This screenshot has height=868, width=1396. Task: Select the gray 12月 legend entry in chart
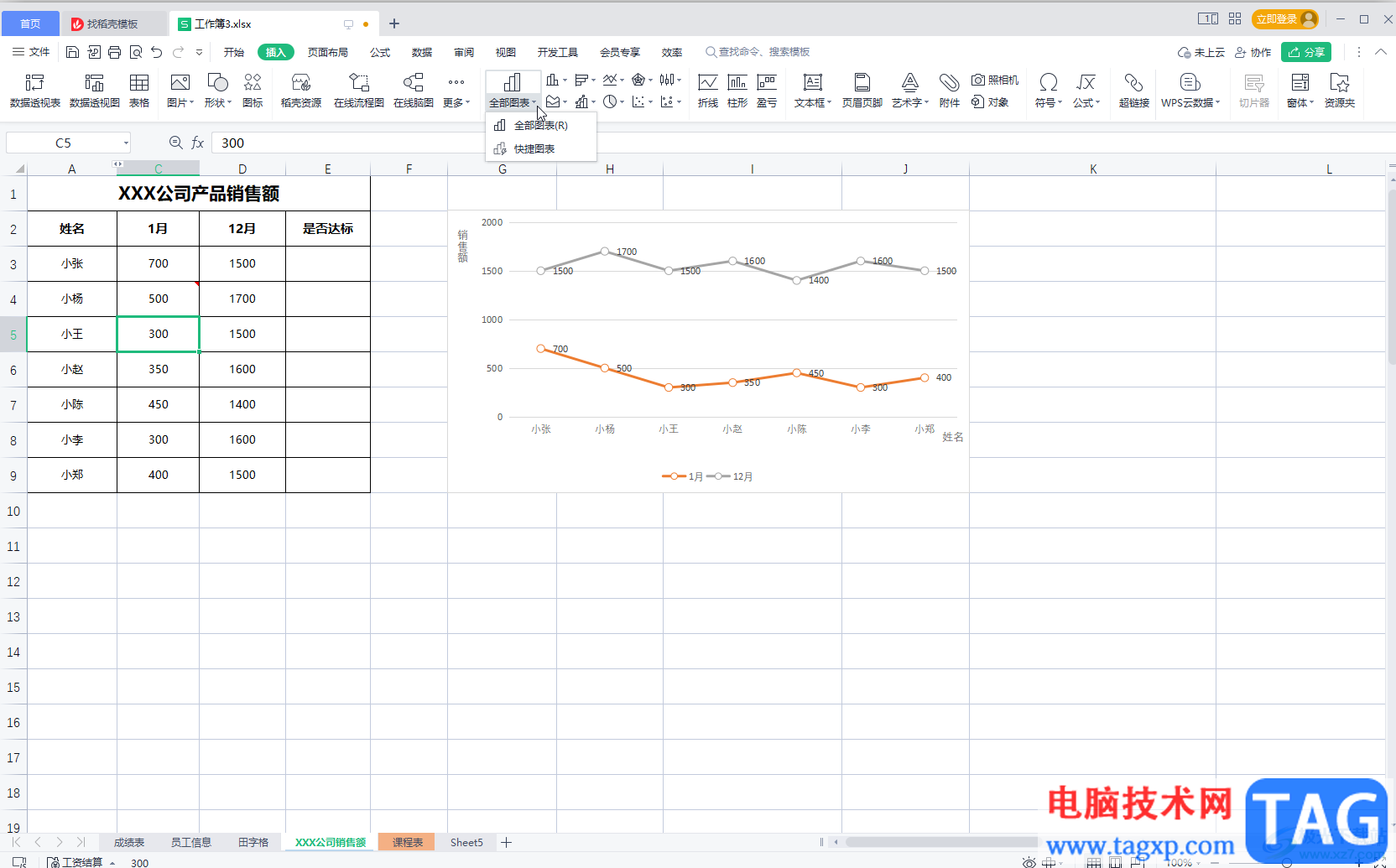[729, 476]
